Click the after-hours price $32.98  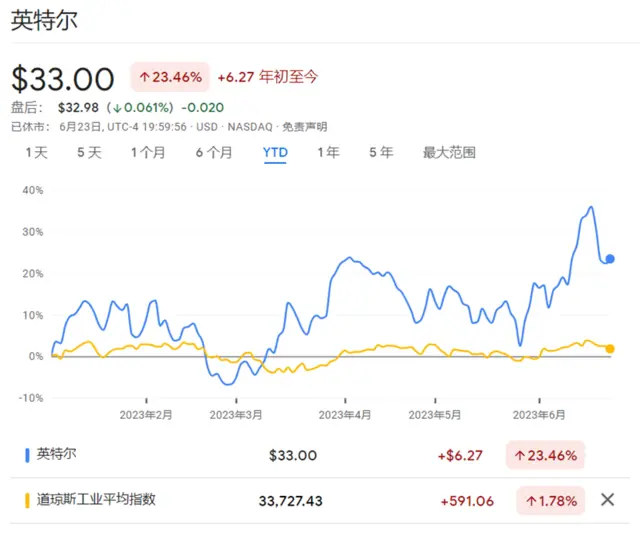tap(78, 108)
